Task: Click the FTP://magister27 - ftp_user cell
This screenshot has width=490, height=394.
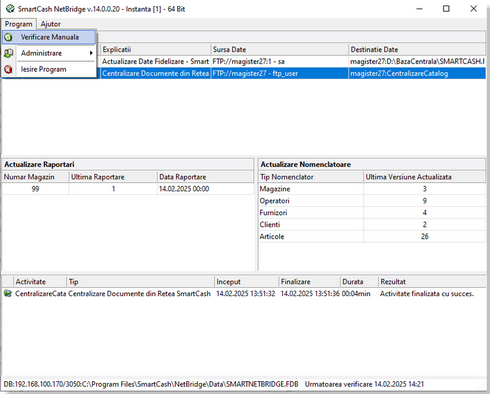Action: [x=279, y=73]
